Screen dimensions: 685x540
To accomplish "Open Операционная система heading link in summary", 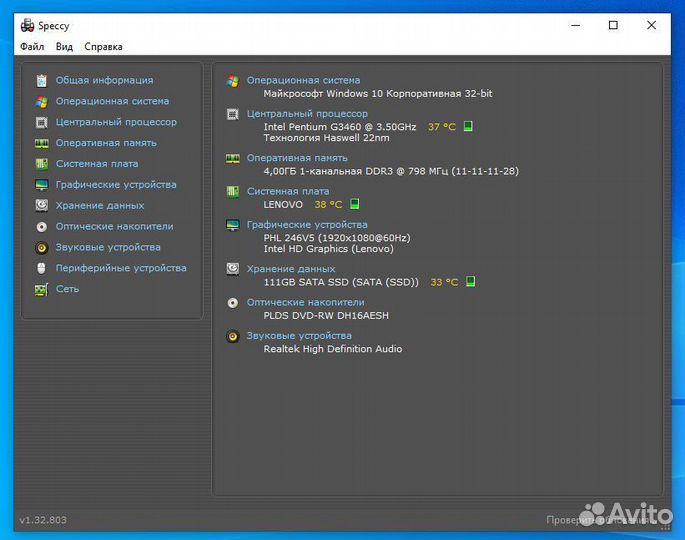I will pyautogui.click(x=304, y=80).
